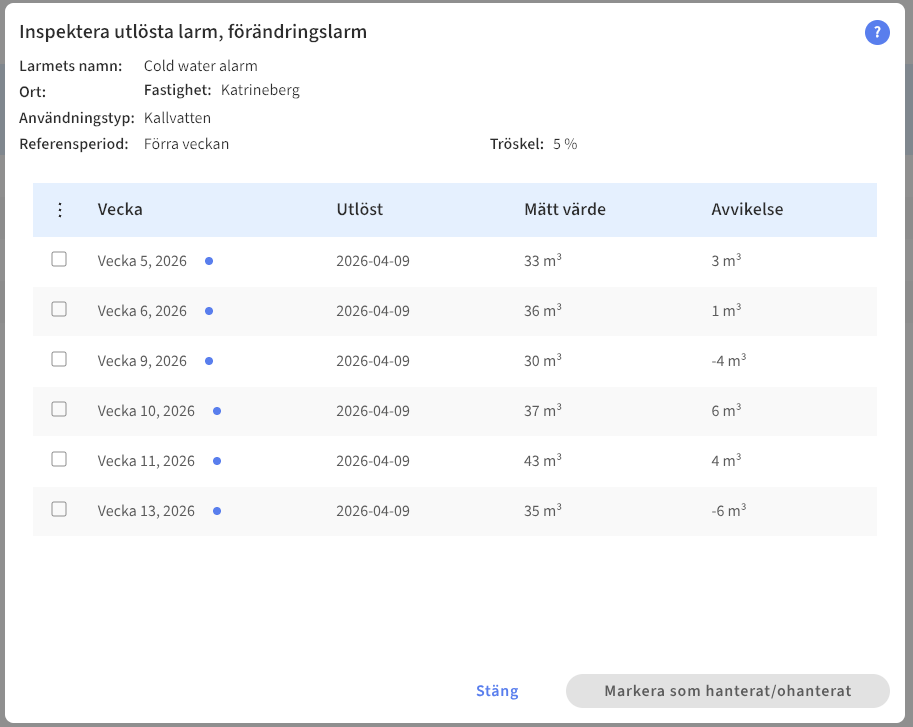Click the Utlöst date in Vecka 13 row
Viewport: 913px width, 727px height.
coord(373,511)
